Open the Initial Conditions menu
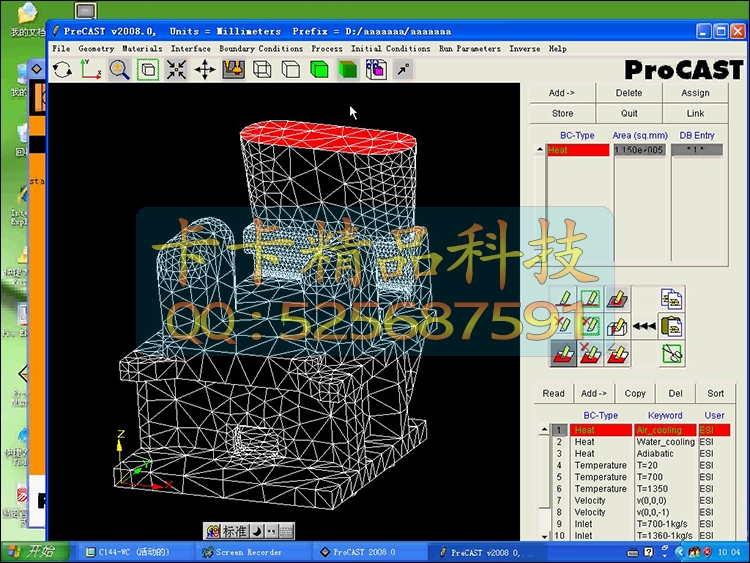This screenshot has width=750, height=563. (x=390, y=48)
